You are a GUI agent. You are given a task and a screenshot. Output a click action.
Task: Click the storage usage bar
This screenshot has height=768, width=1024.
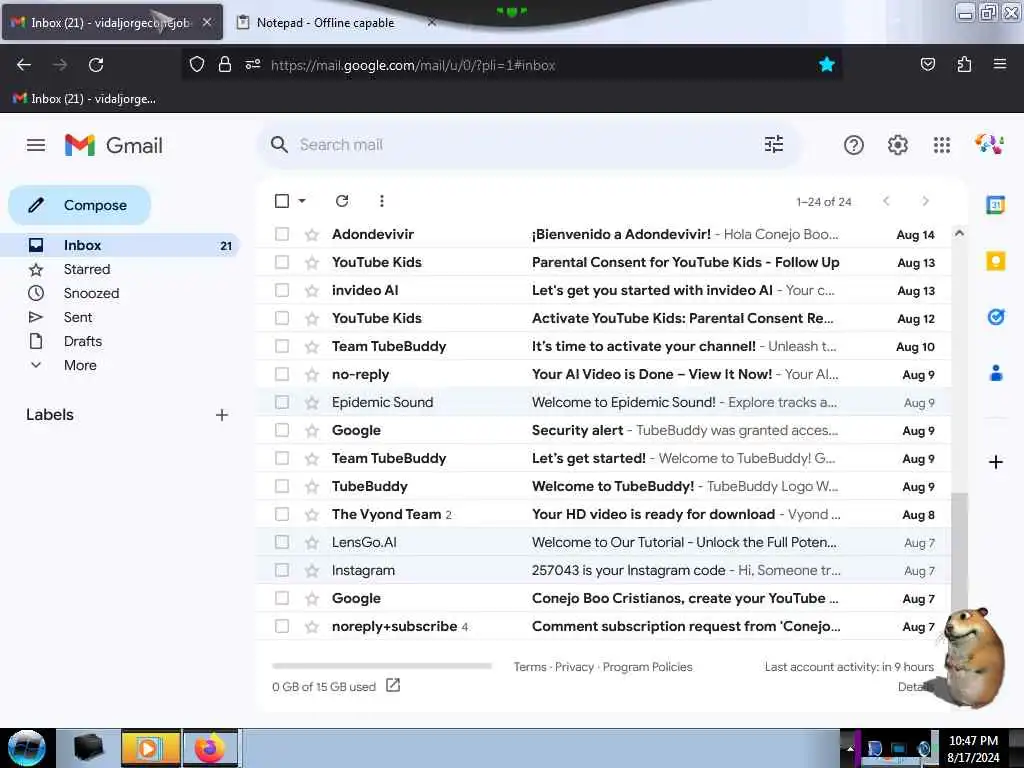[382, 665]
